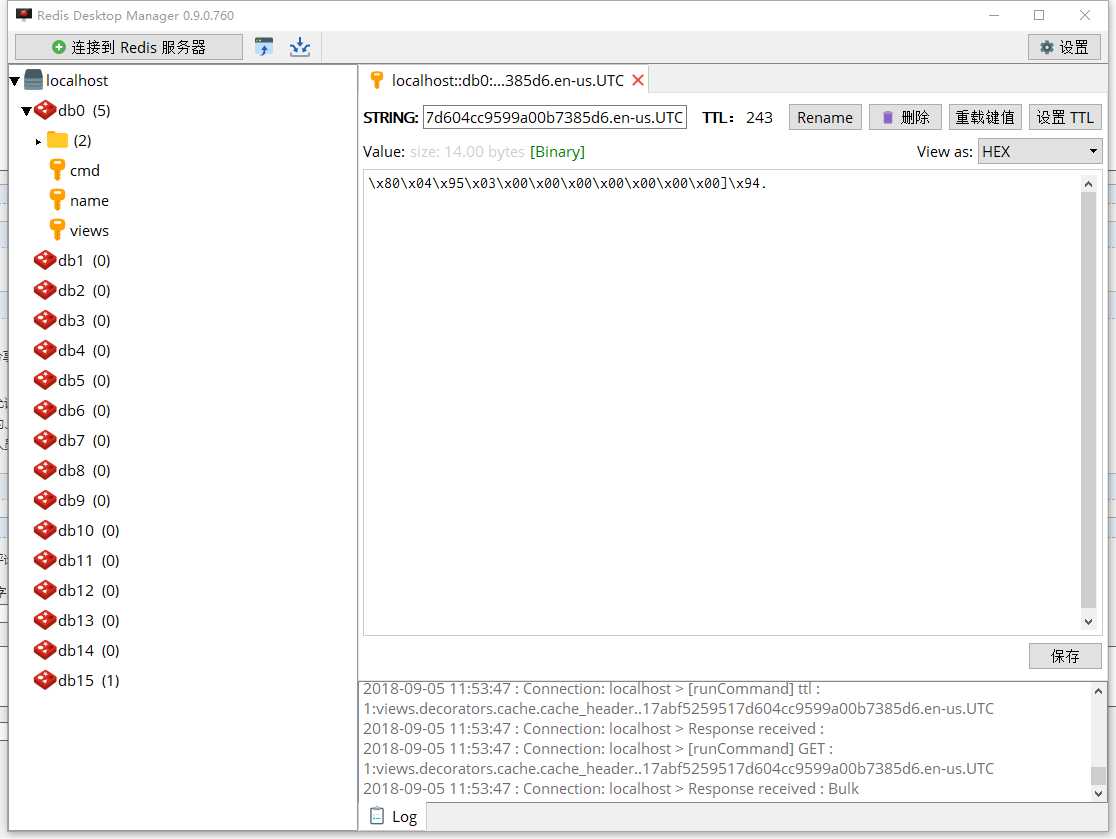Click the purple Delete key button
This screenshot has width=1116, height=839.
point(905,117)
